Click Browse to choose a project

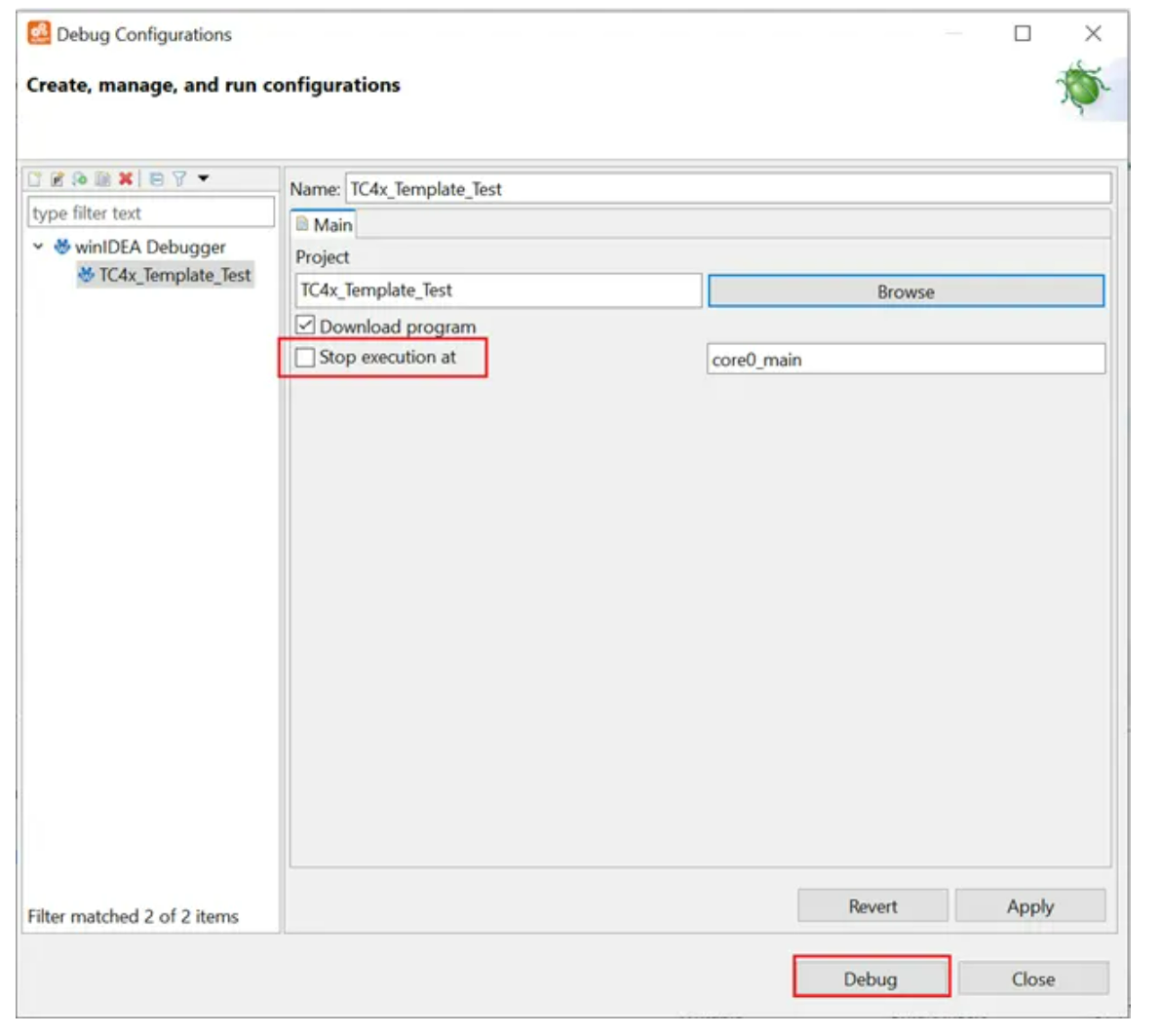point(905,291)
